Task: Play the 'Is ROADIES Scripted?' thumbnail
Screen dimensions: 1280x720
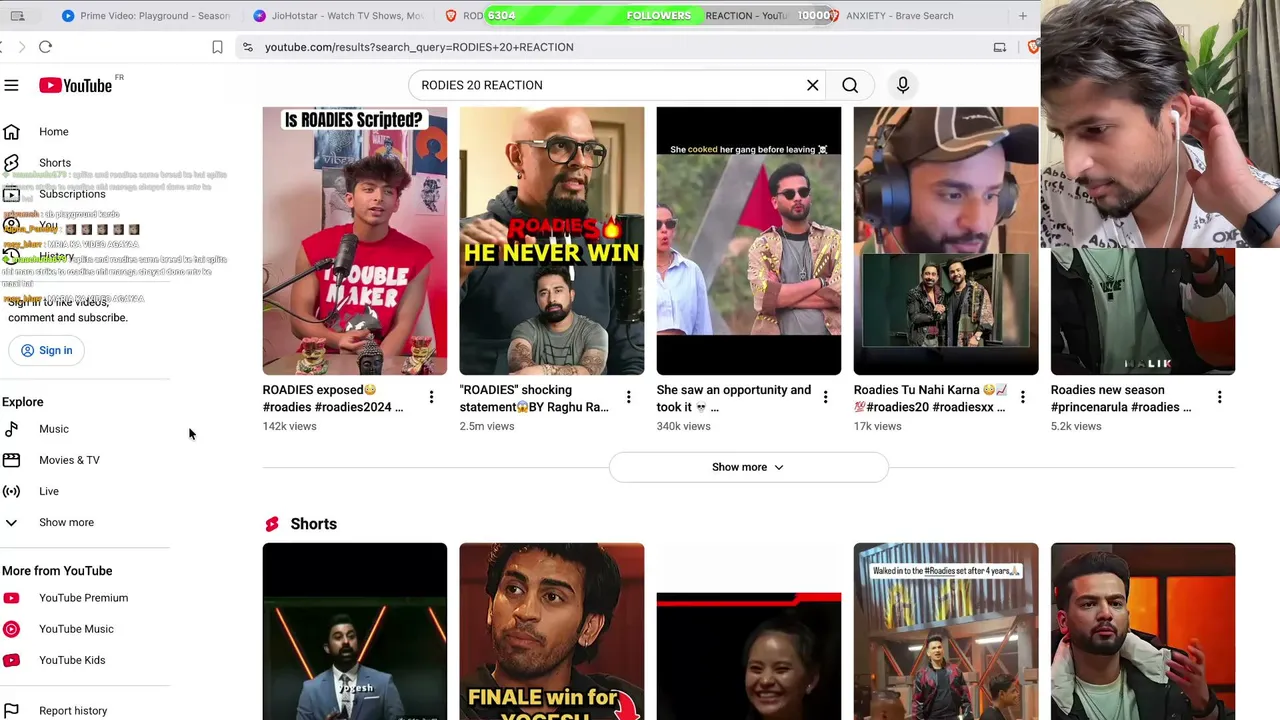Action: 355,241
